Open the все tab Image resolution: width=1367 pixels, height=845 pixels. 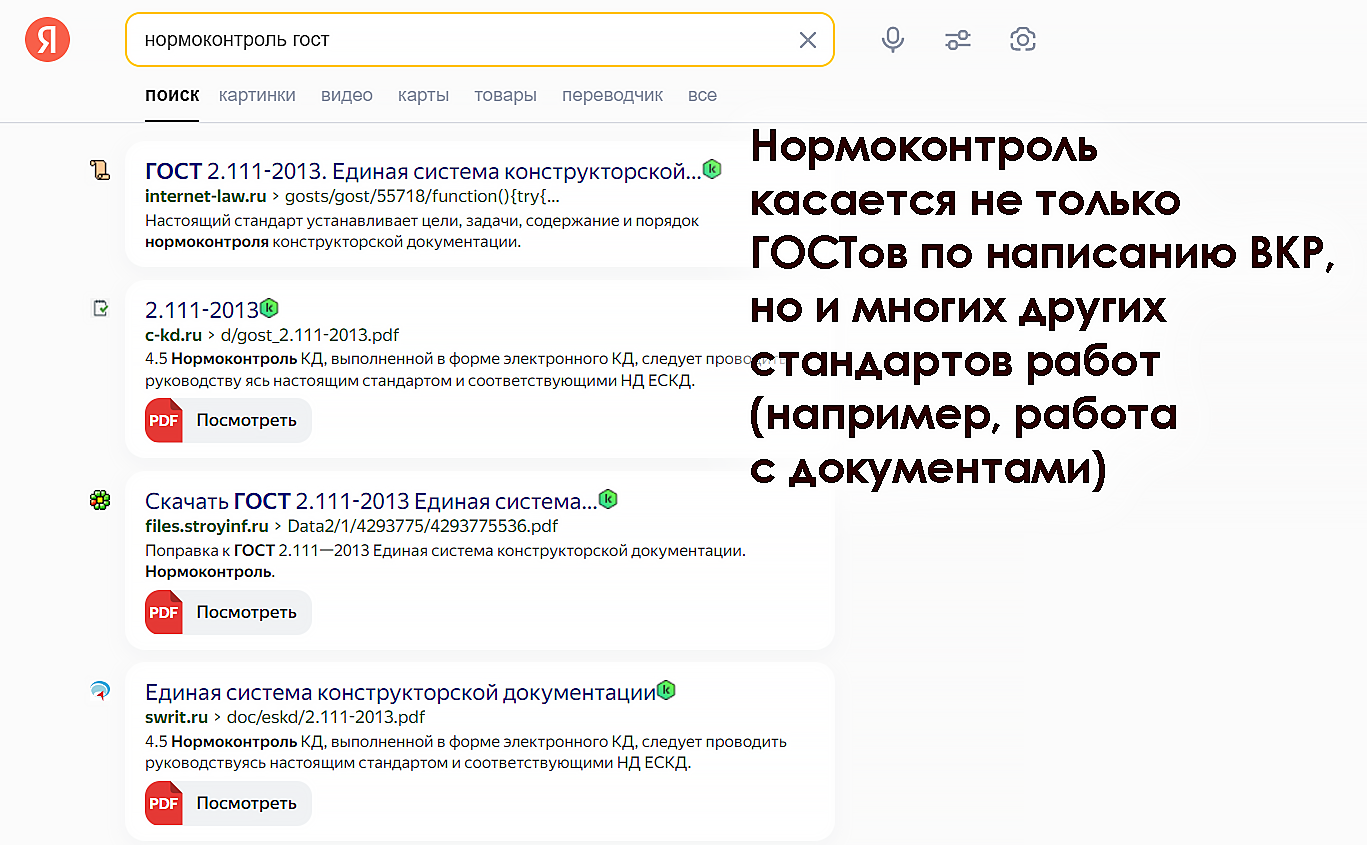pos(702,95)
